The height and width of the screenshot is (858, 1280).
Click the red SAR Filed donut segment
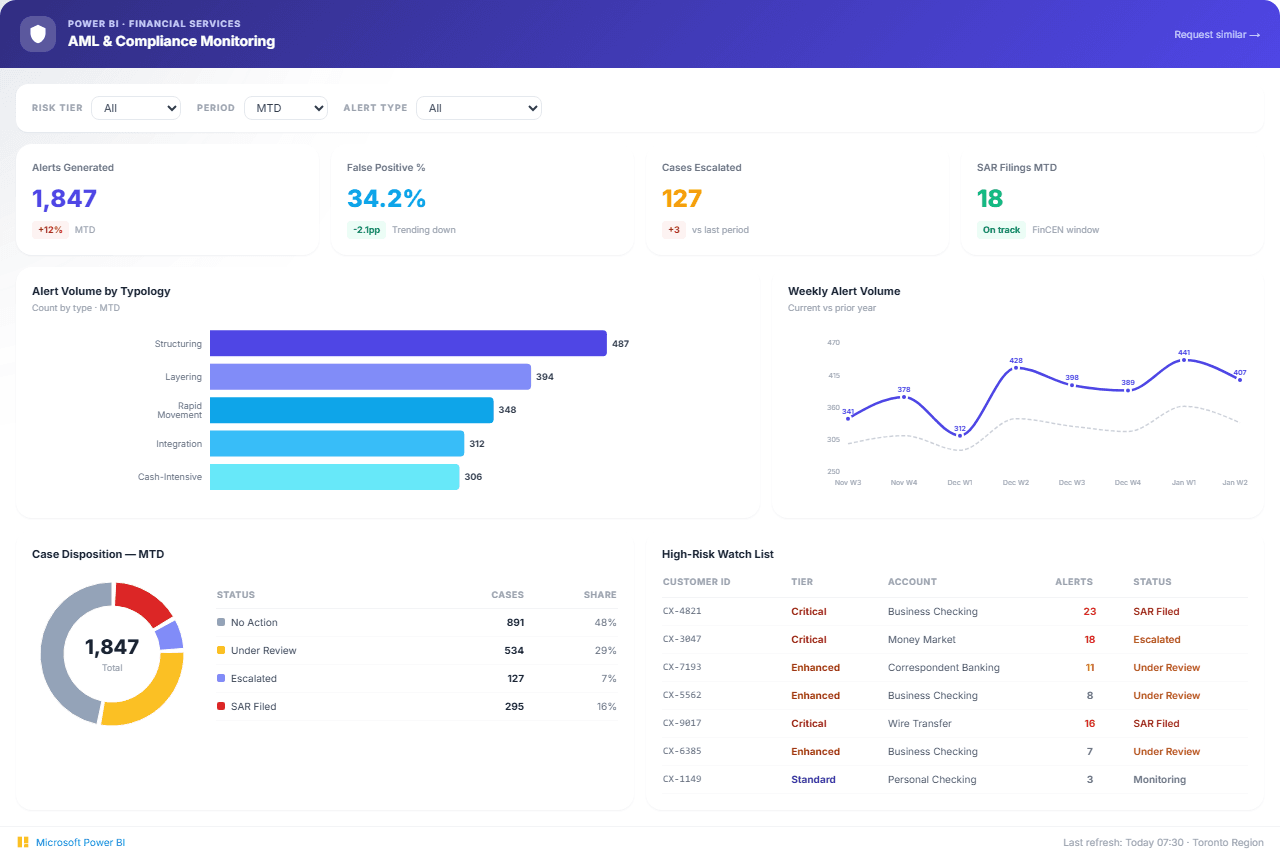point(145,600)
